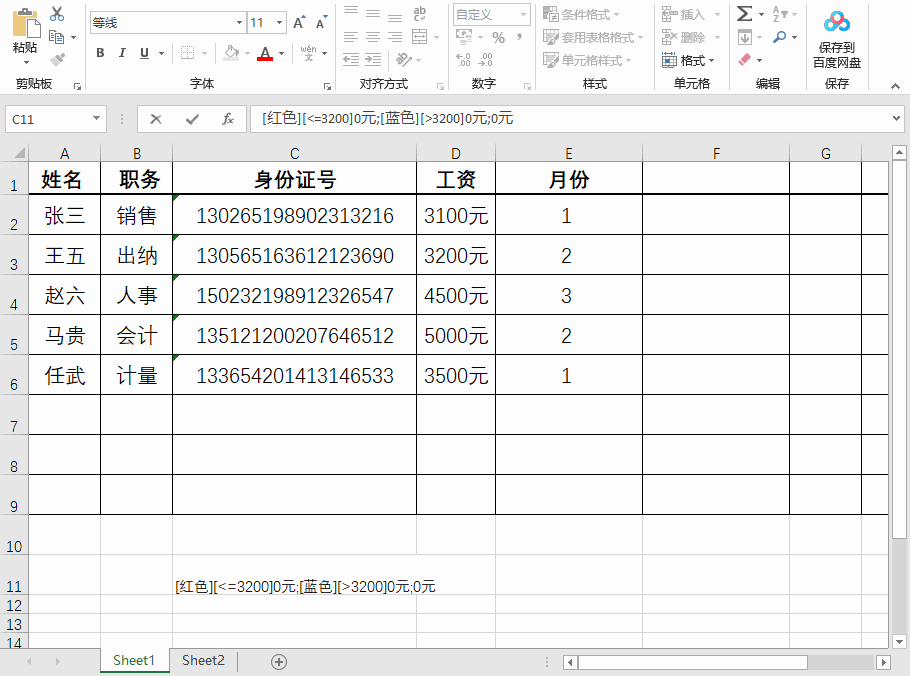Screen dimensions: 910x676
Task: Select the Sheet1 tab
Action: tap(134, 660)
